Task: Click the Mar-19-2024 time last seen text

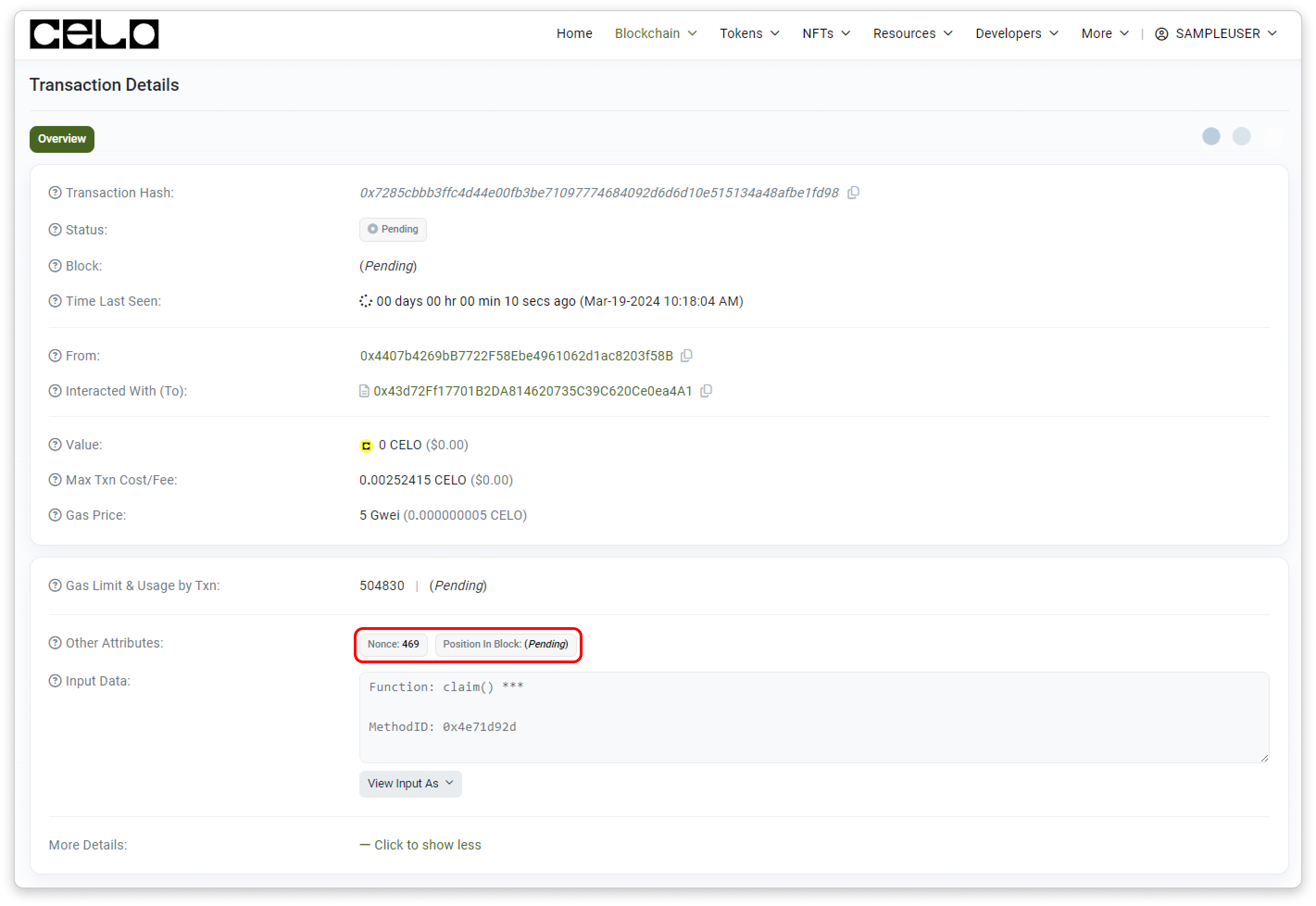Action: tap(662, 301)
